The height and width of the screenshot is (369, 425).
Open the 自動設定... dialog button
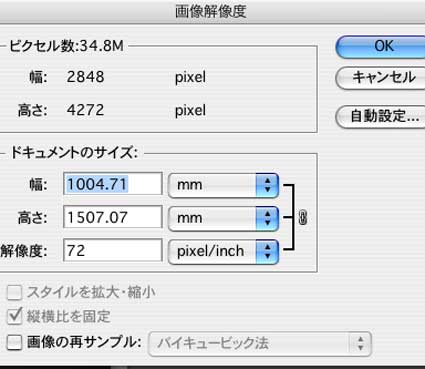[x=381, y=117]
